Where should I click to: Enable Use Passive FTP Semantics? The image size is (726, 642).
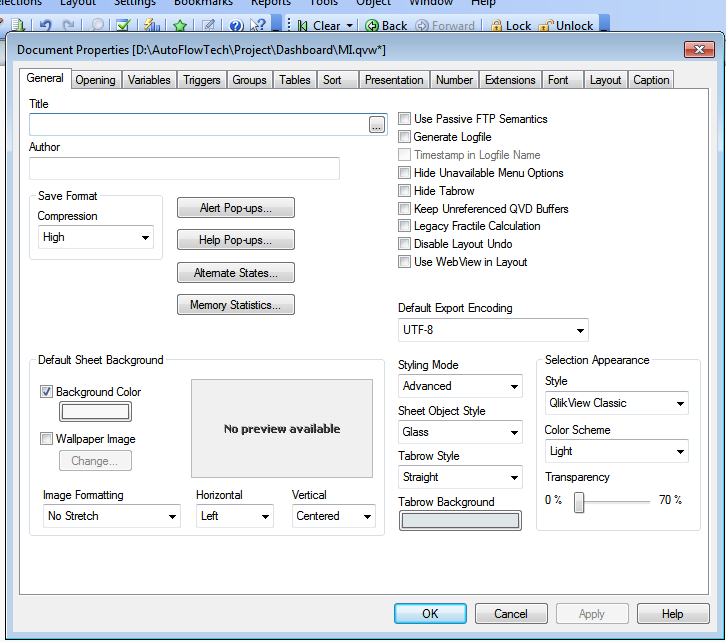point(404,118)
